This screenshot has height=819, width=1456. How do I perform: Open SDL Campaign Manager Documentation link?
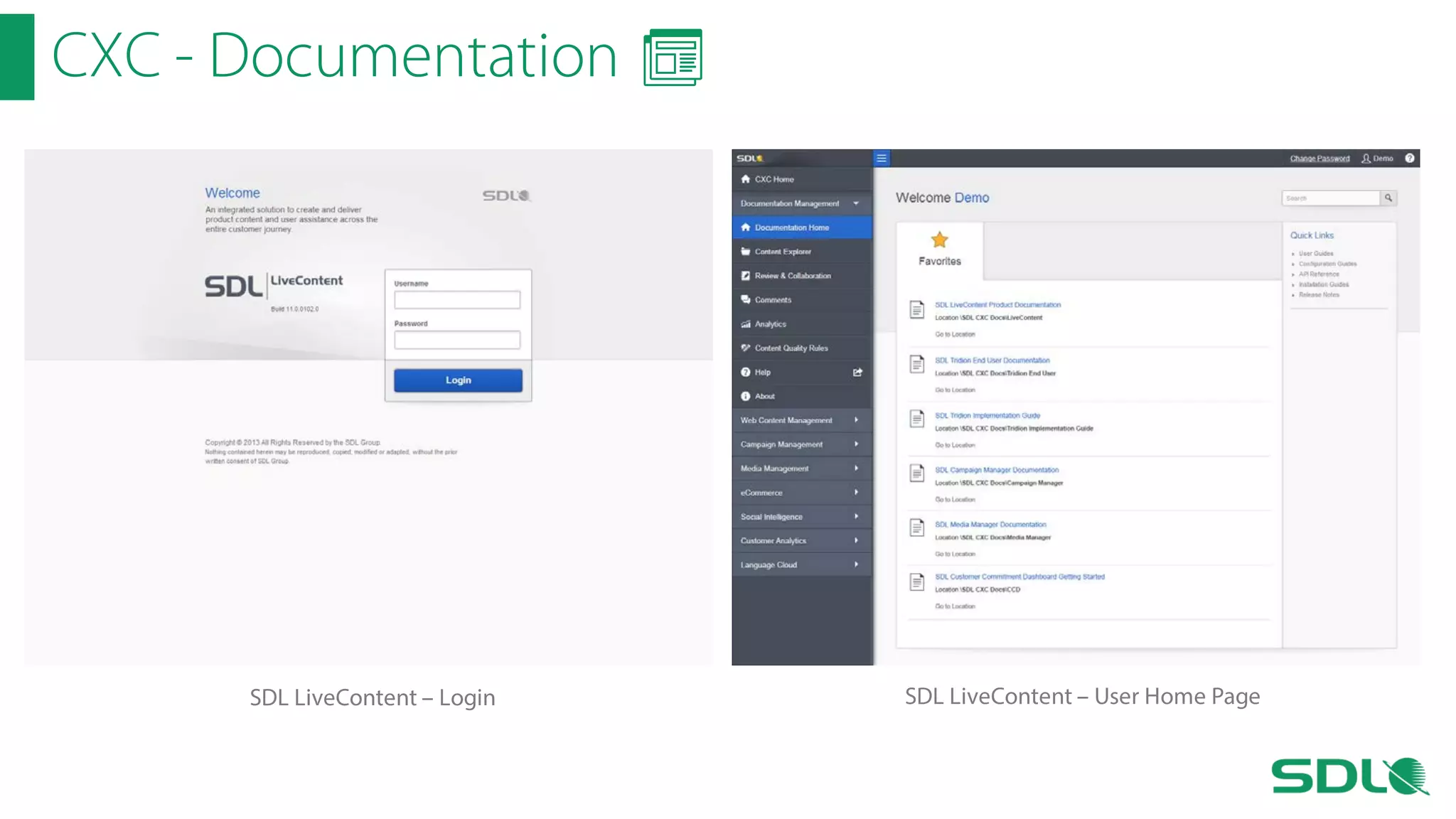(997, 470)
